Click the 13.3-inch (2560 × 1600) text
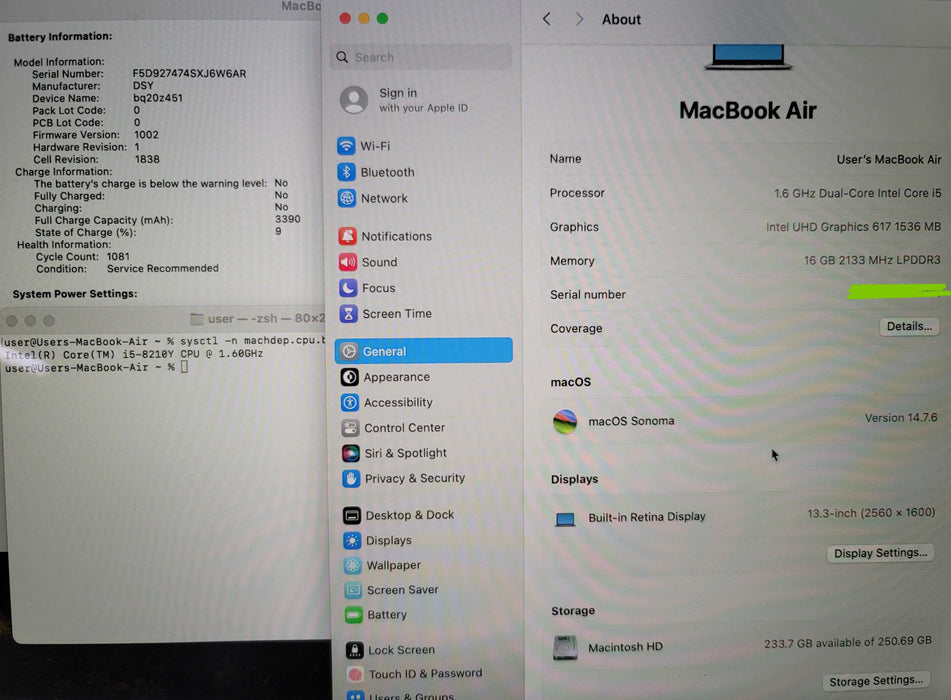Image resolution: width=951 pixels, height=700 pixels. click(x=871, y=513)
